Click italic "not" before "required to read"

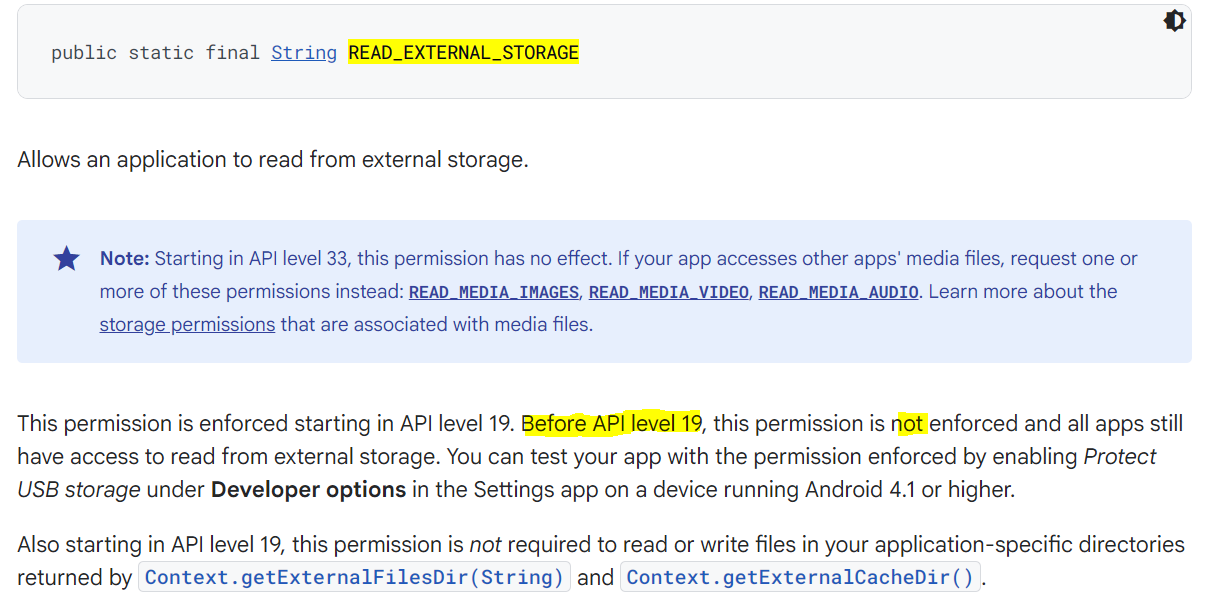(485, 545)
